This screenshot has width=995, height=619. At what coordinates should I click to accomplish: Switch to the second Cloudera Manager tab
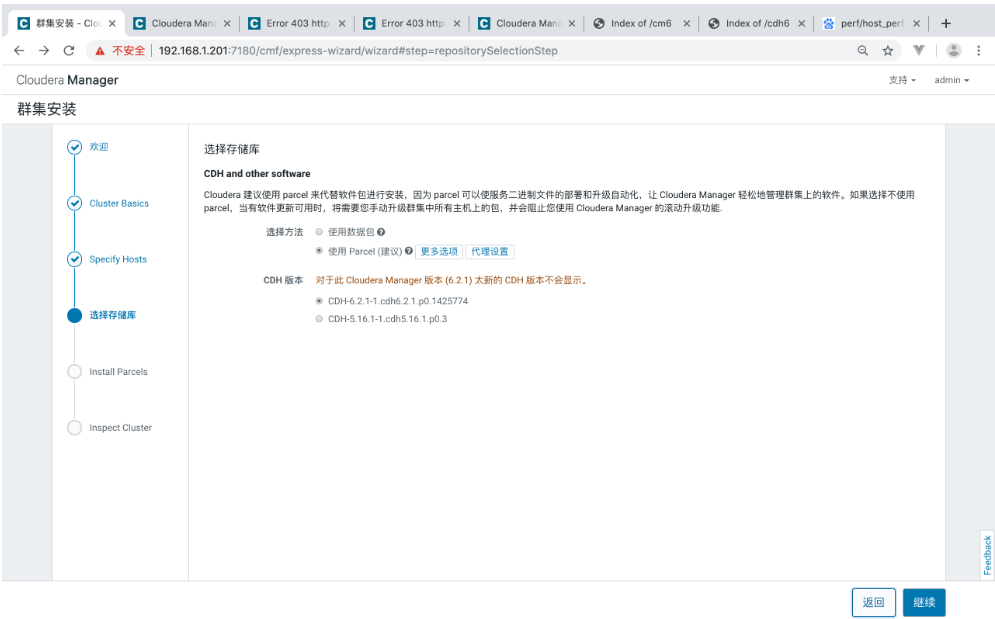[x=183, y=23]
